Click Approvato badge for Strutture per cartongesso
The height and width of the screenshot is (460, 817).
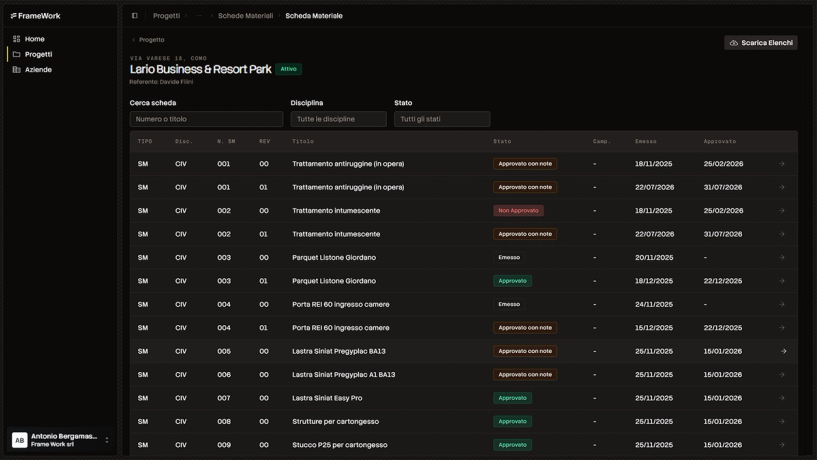coord(512,421)
